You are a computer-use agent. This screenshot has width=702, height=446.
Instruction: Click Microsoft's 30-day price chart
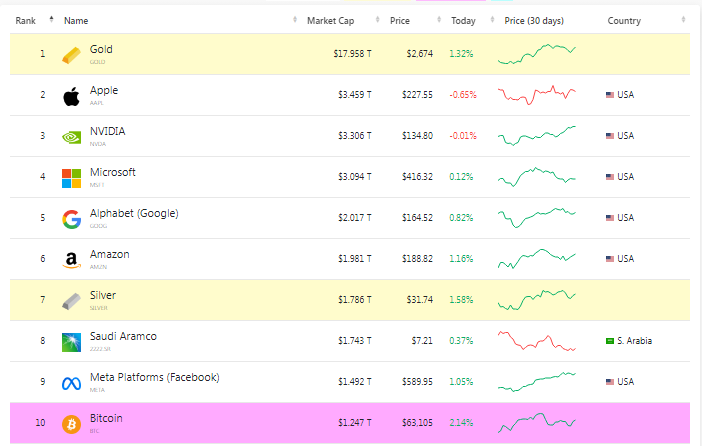pyautogui.click(x=537, y=177)
